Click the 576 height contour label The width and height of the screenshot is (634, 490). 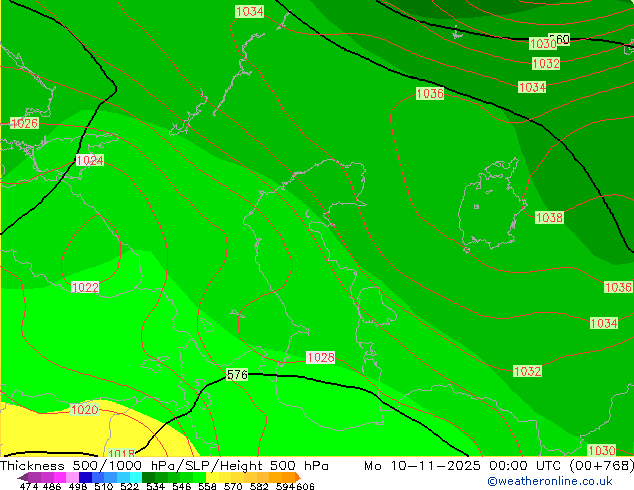coord(237,375)
